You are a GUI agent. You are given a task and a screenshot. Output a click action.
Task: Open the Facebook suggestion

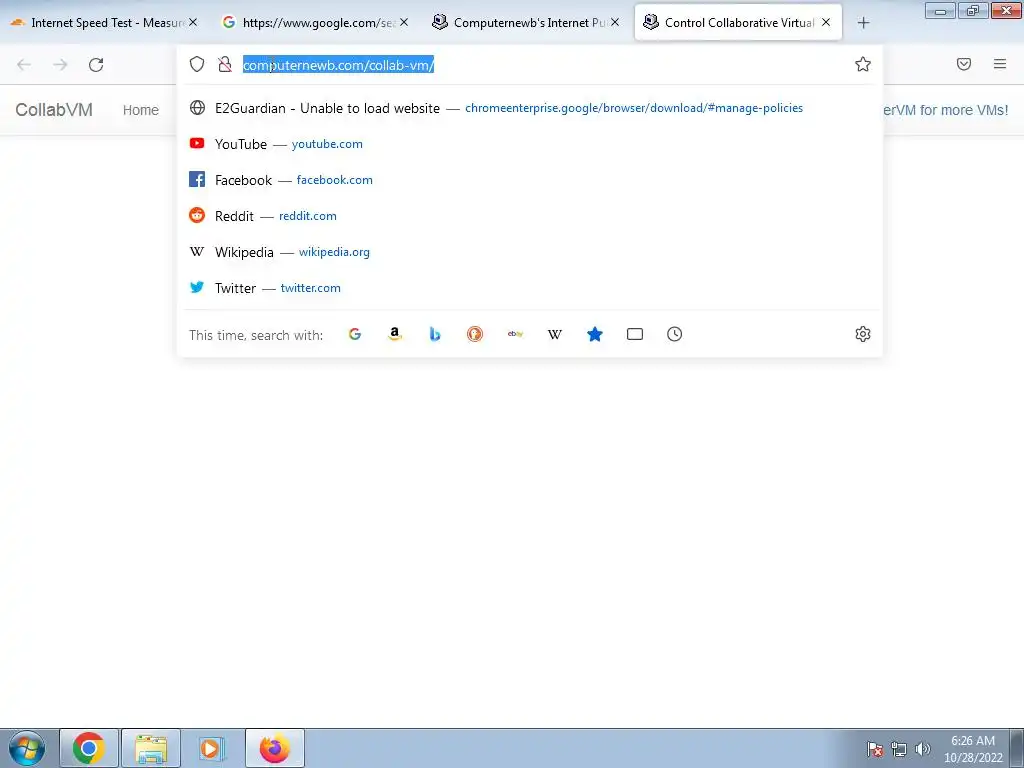click(x=530, y=180)
